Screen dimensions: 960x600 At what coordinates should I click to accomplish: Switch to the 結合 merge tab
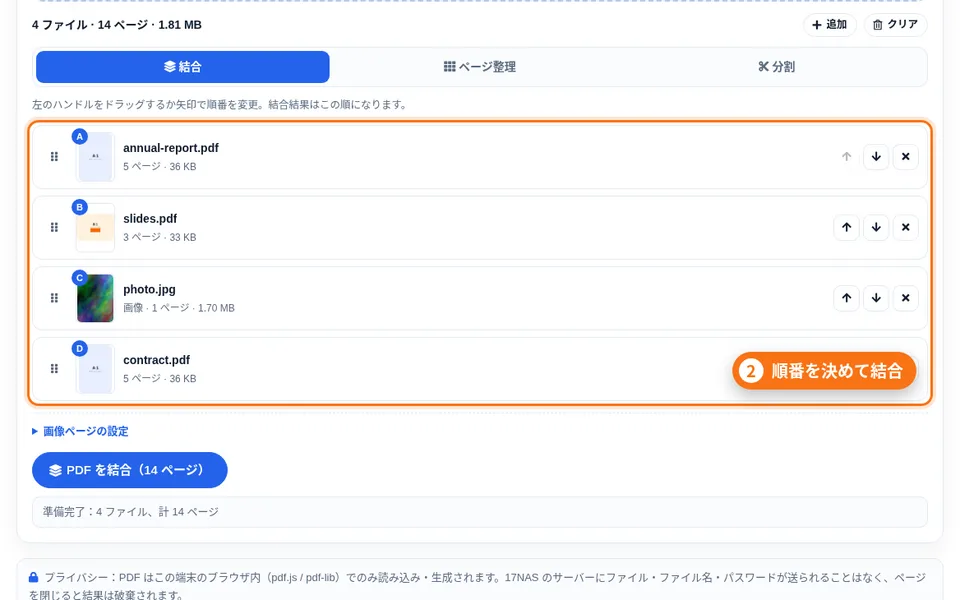click(x=182, y=67)
